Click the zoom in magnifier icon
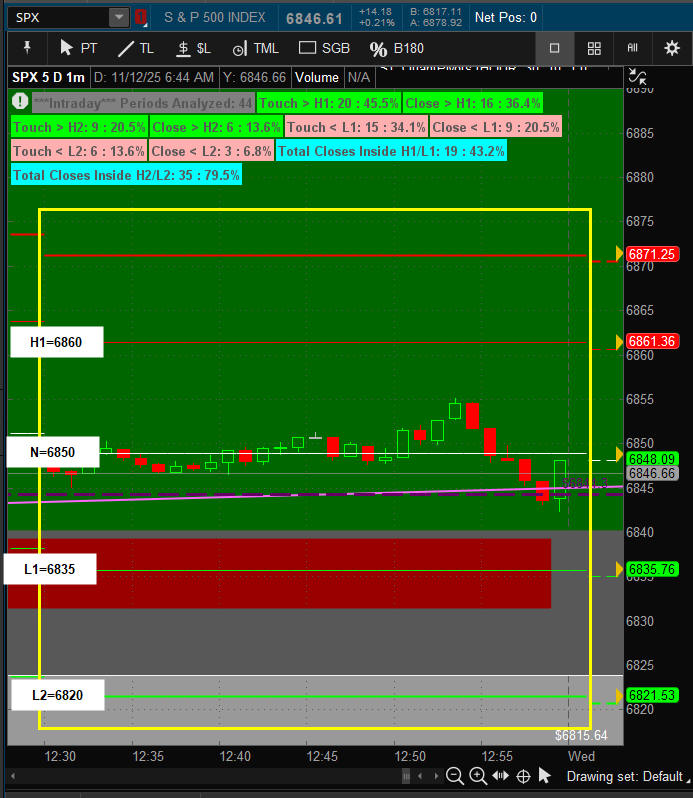693x798 pixels. coord(478,776)
